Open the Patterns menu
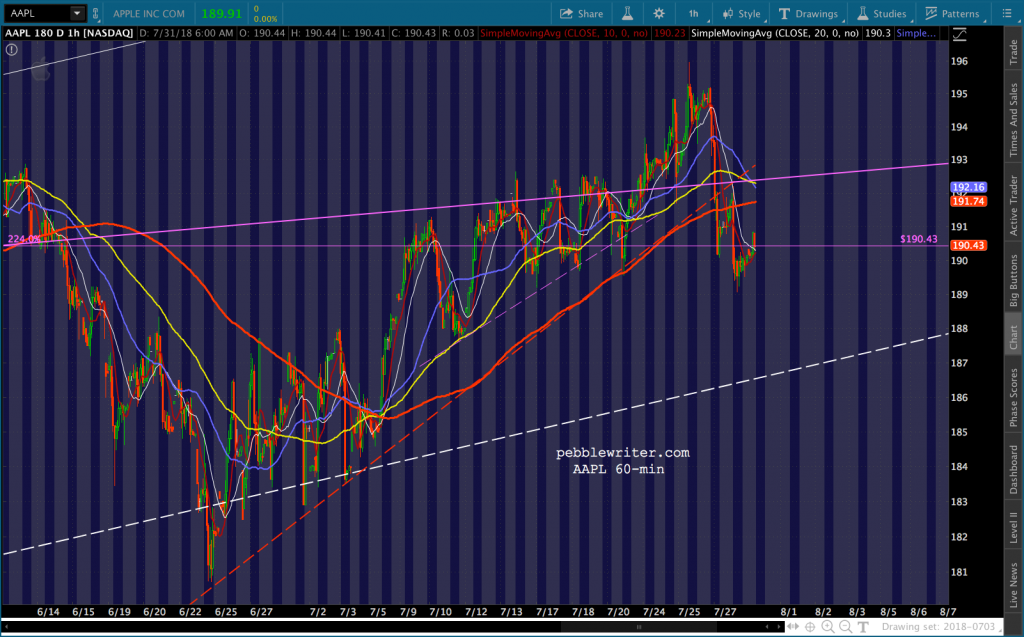Image resolution: width=1024 pixels, height=637 pixels. [x=952, y=14]
